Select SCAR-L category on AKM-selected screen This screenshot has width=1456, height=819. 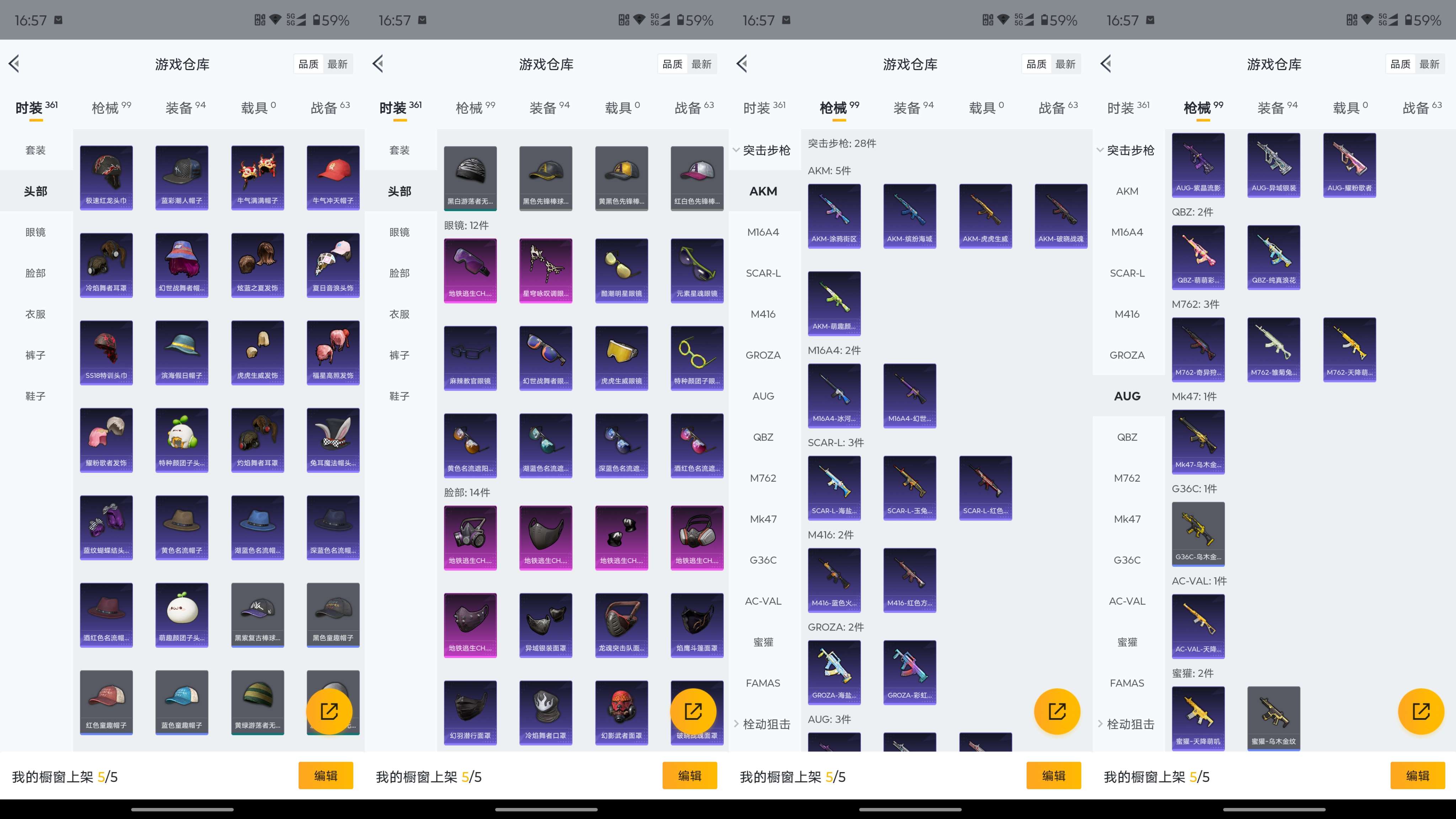click(x=763, y=273)
